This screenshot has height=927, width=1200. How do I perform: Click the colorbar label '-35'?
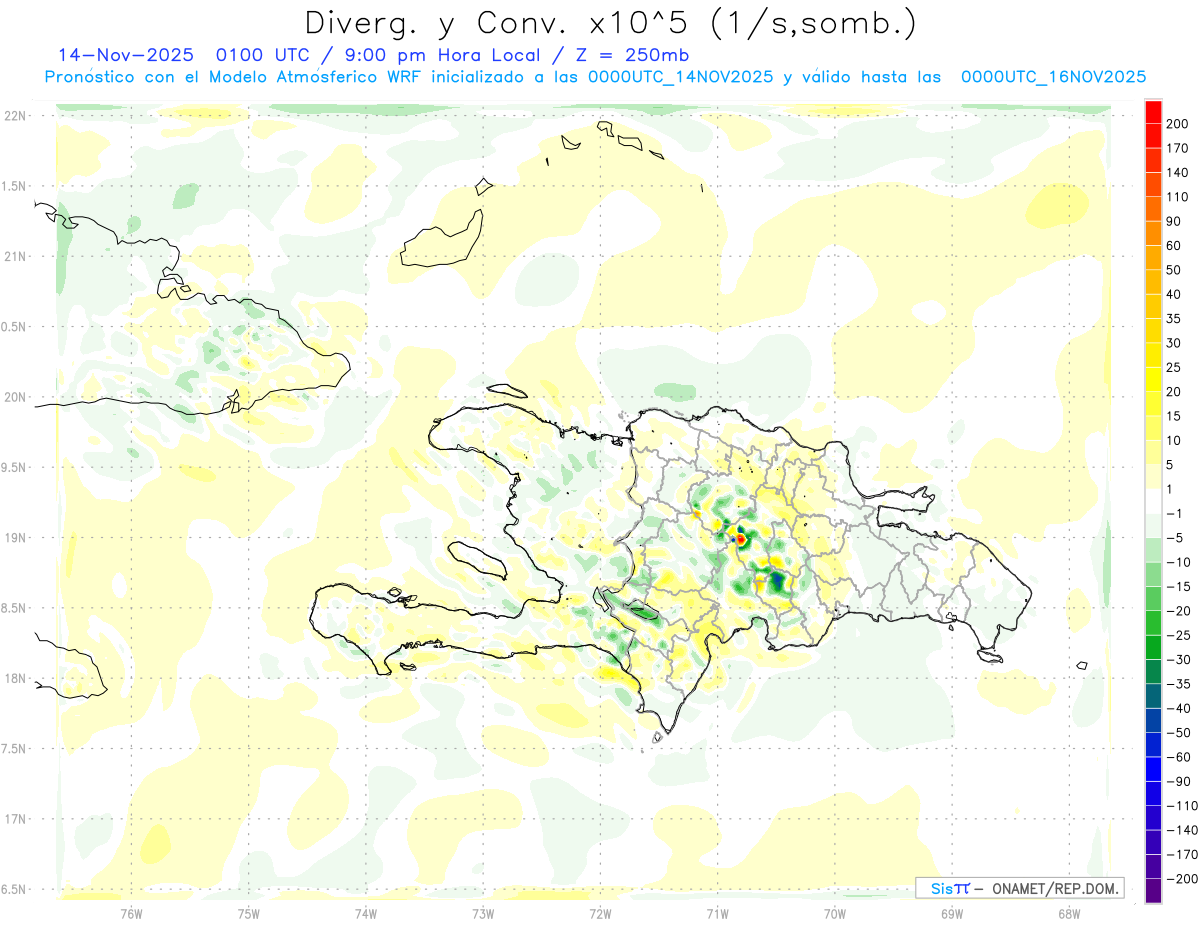(x=1178, y=684)
